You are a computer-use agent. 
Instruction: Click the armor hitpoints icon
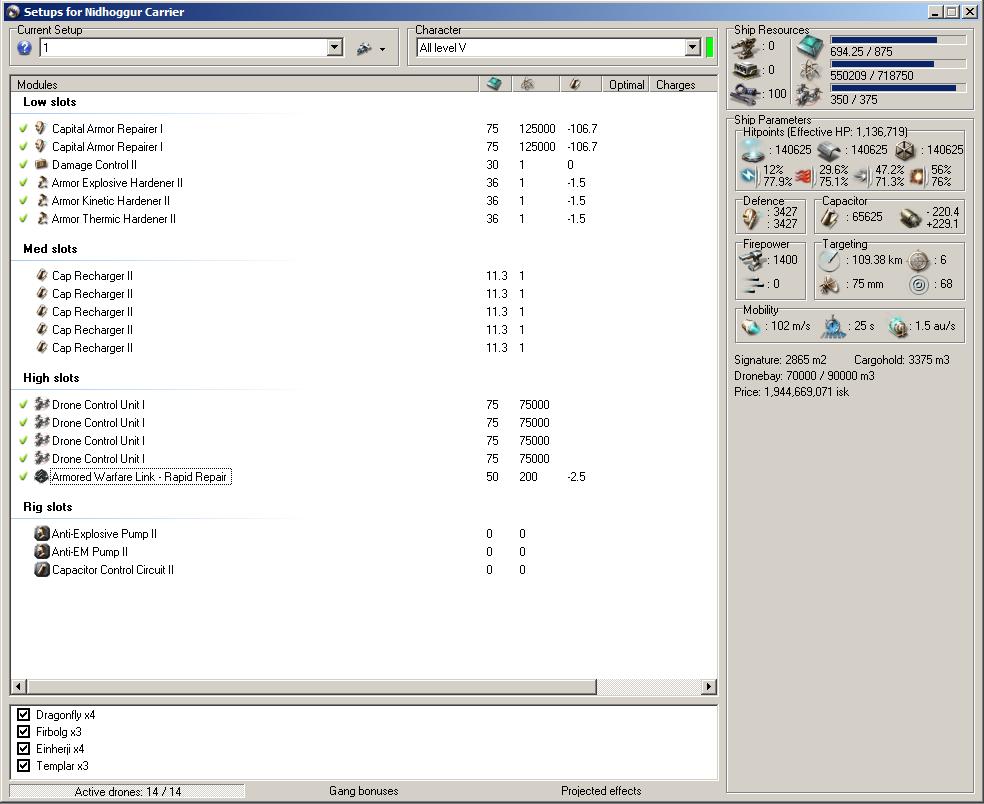point(829,151)
